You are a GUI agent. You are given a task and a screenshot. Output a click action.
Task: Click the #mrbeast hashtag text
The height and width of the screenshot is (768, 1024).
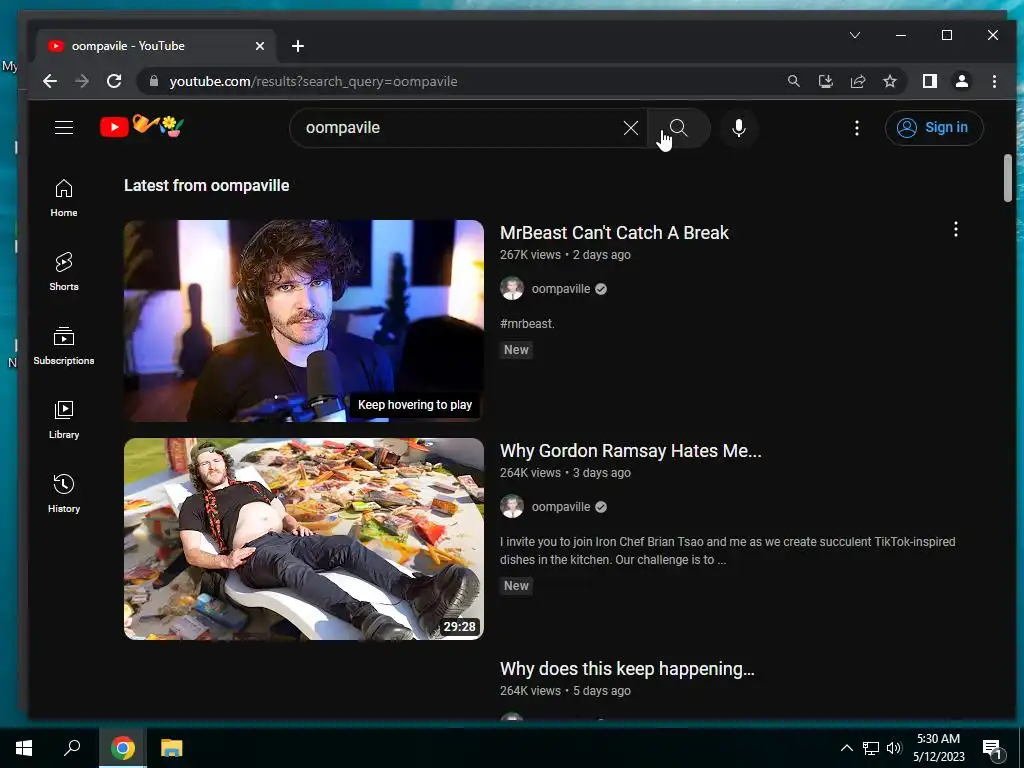click(x=527, y=324)
